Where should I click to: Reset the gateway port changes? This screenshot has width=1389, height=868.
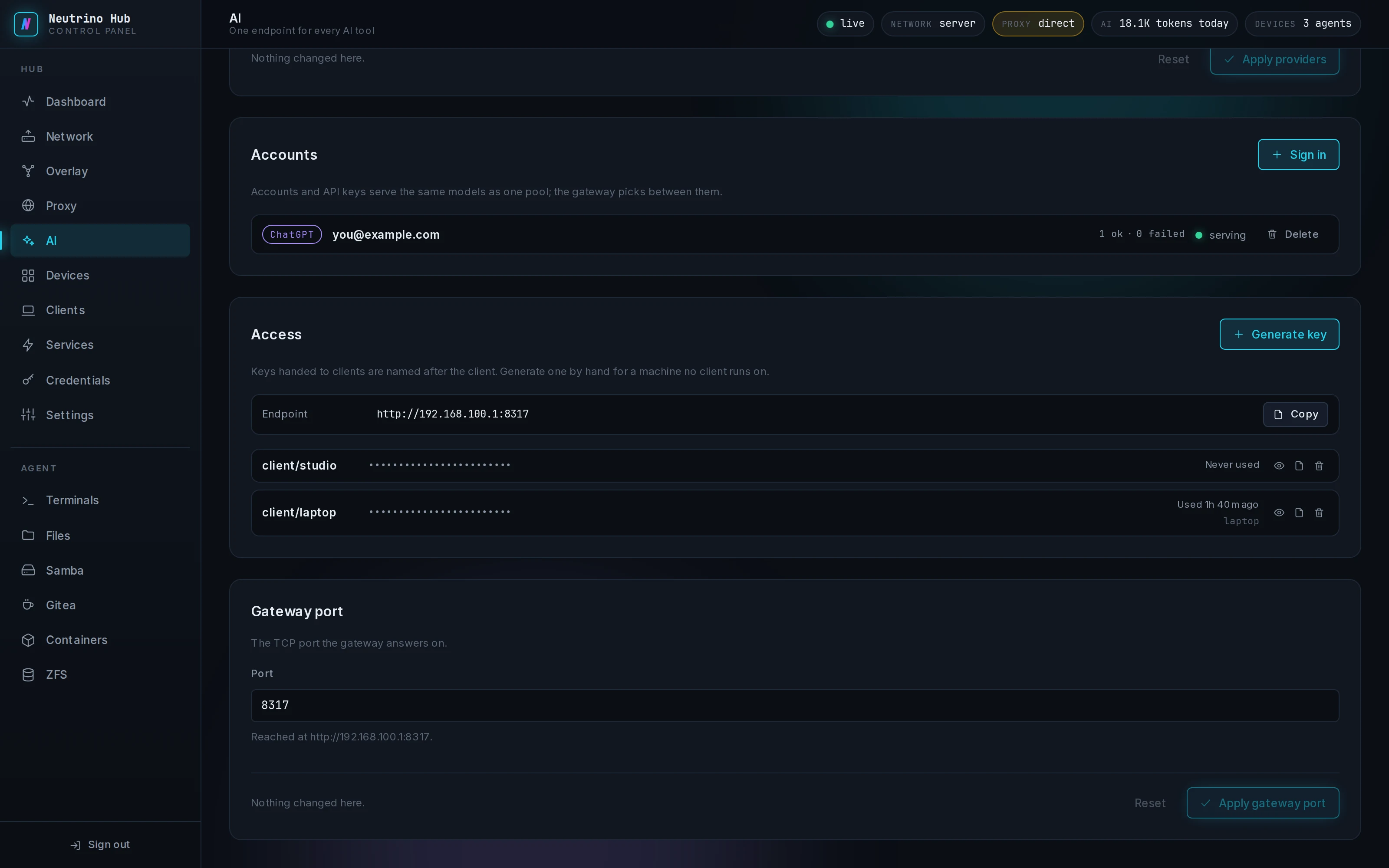tap(1150, 803)
